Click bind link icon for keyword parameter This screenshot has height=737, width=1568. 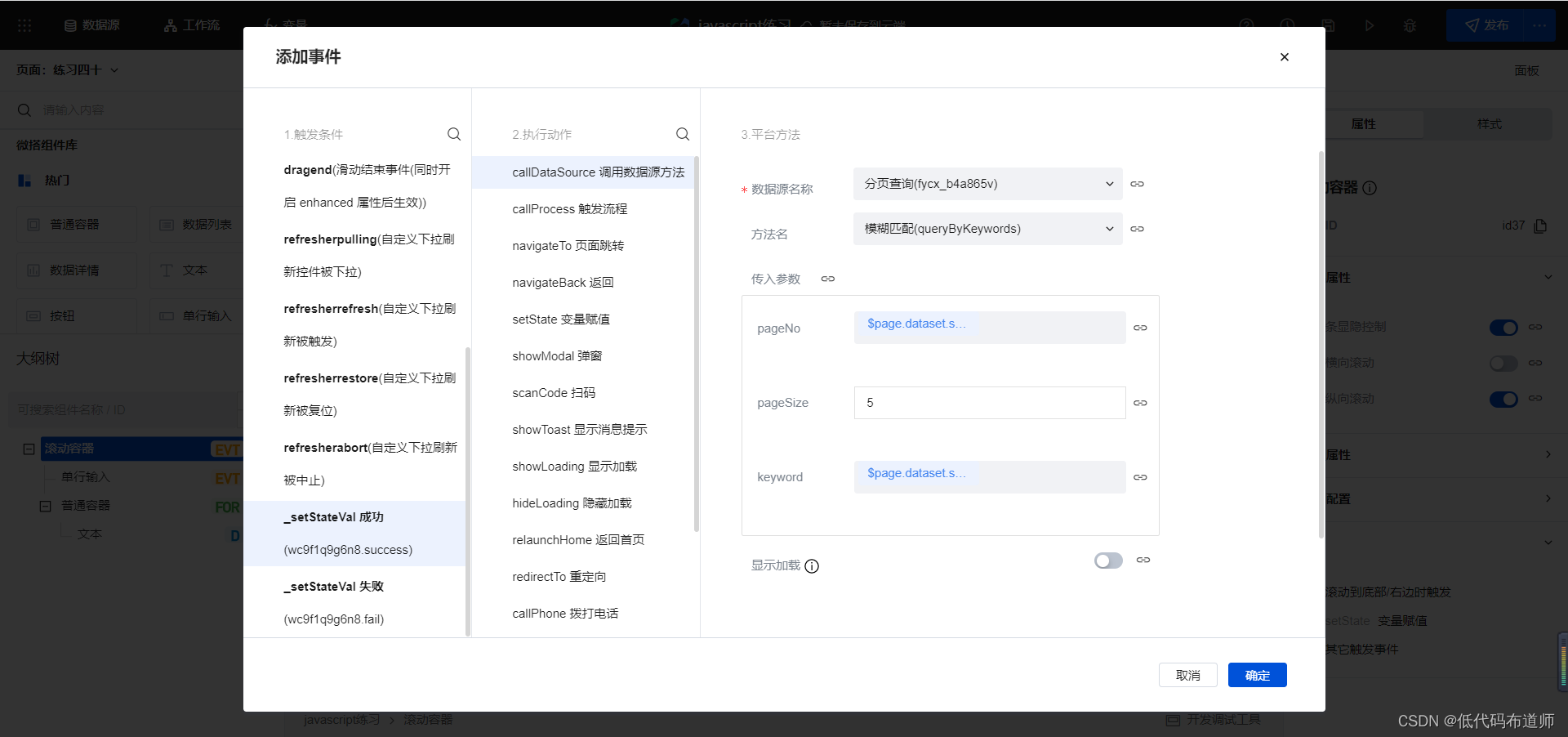pos(1140,477)
